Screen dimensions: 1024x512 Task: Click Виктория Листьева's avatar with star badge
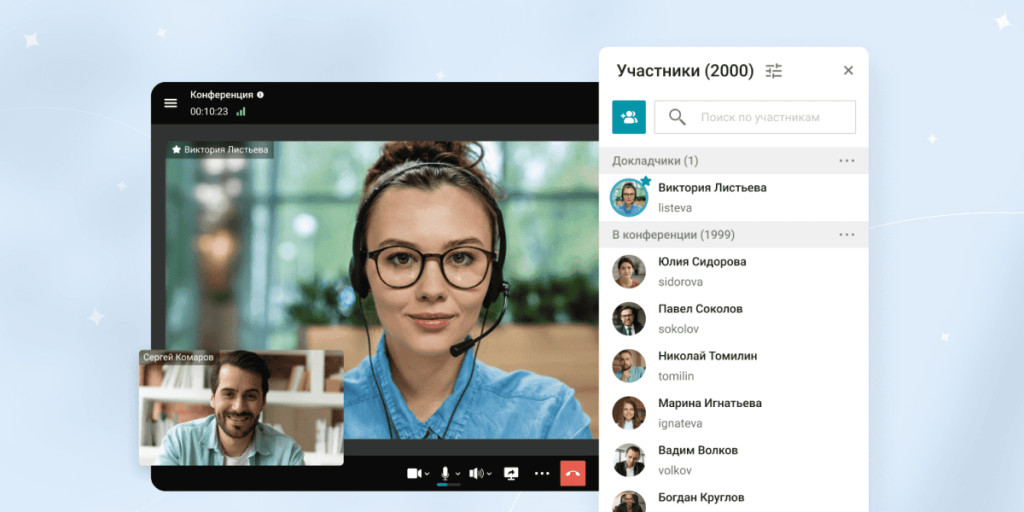coord(630,197)
